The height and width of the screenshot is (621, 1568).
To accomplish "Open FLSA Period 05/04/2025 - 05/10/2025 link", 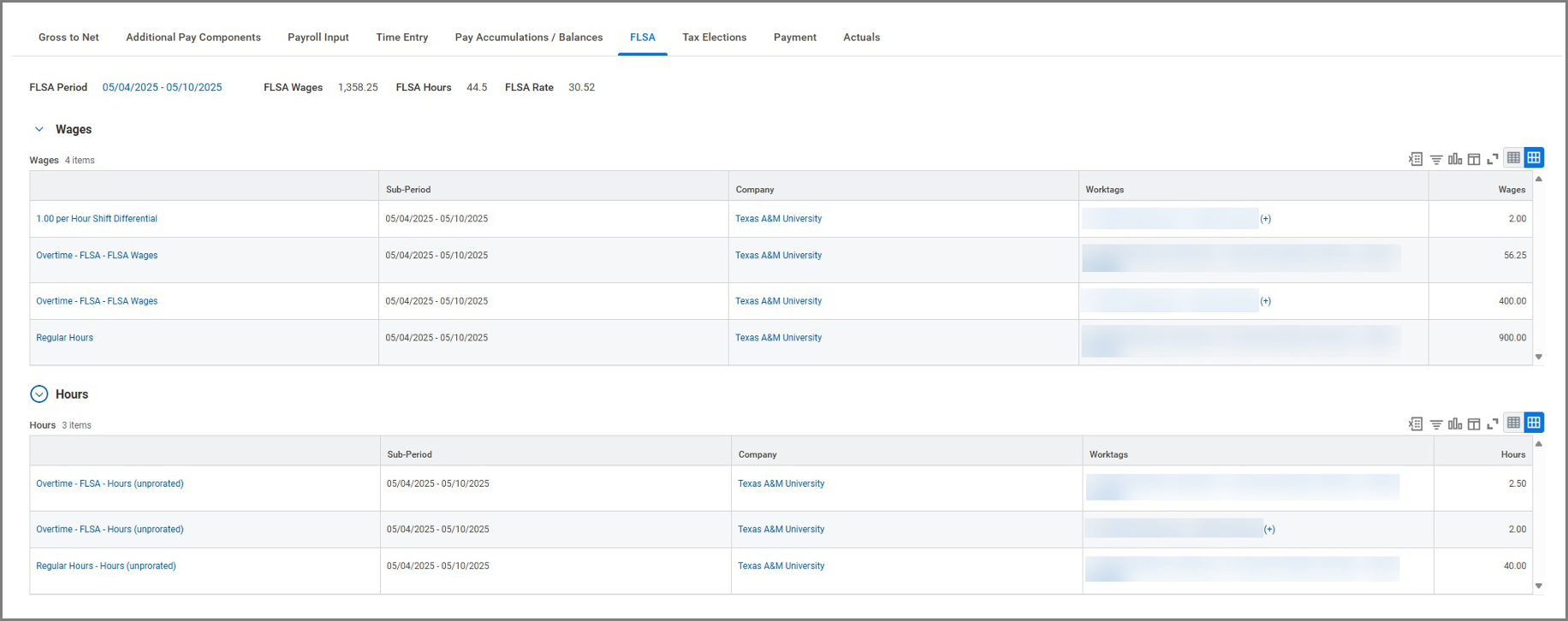I will (162, 87).
